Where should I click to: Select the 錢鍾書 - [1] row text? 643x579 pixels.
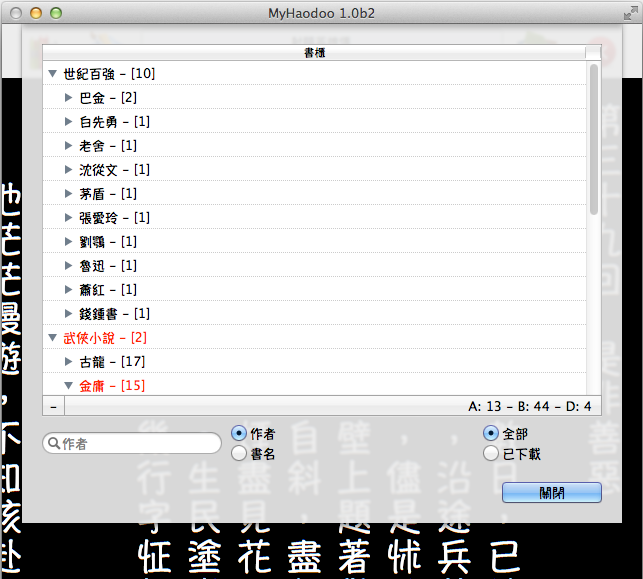pyautogui.click(x=114, y=314)
